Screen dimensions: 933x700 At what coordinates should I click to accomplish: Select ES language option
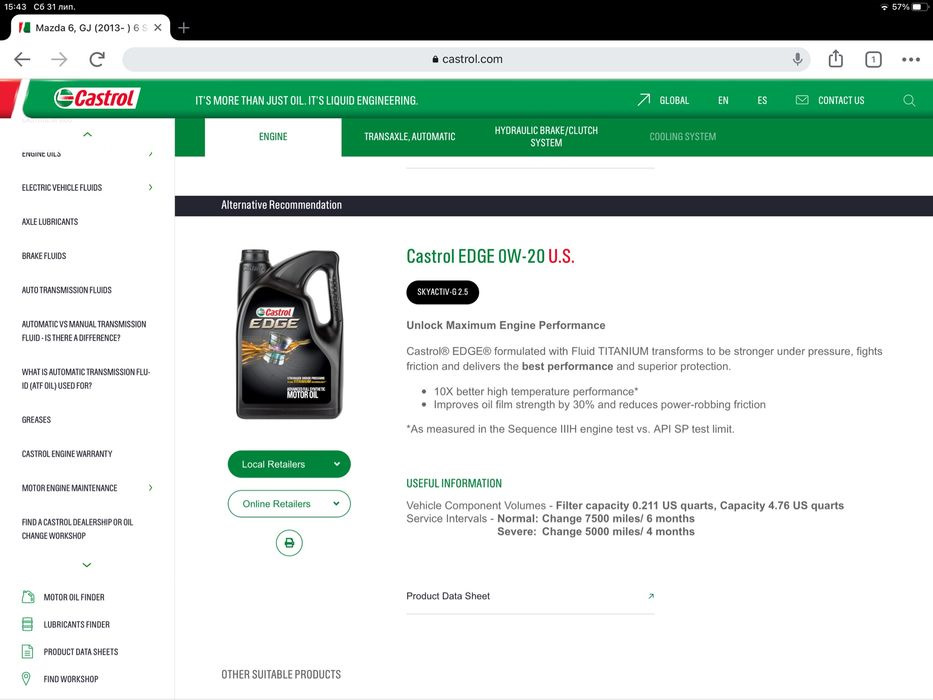762,101
